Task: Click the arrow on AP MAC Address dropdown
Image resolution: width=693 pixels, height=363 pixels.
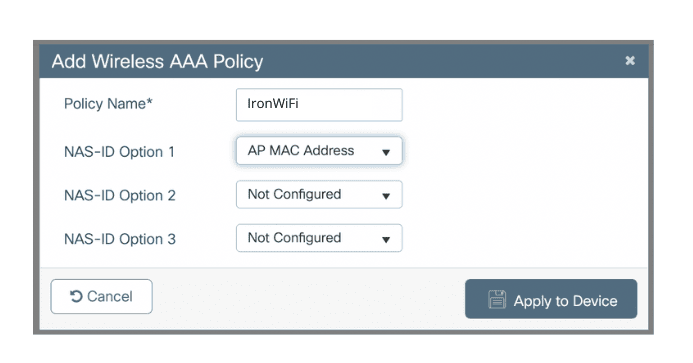Action: click(386, 152)
